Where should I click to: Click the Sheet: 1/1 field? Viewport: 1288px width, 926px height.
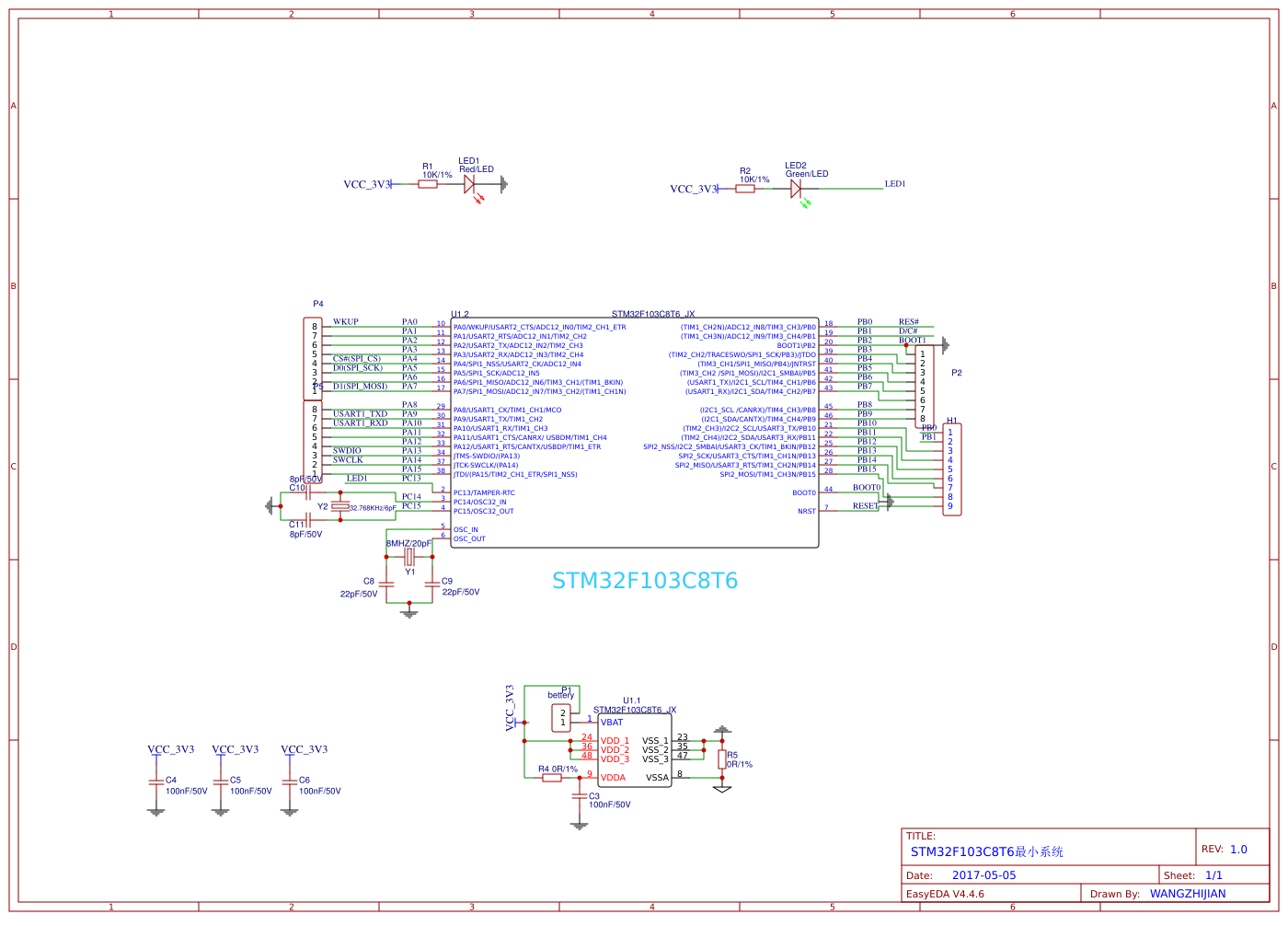pyautogui.click(x=1193, y=875)
